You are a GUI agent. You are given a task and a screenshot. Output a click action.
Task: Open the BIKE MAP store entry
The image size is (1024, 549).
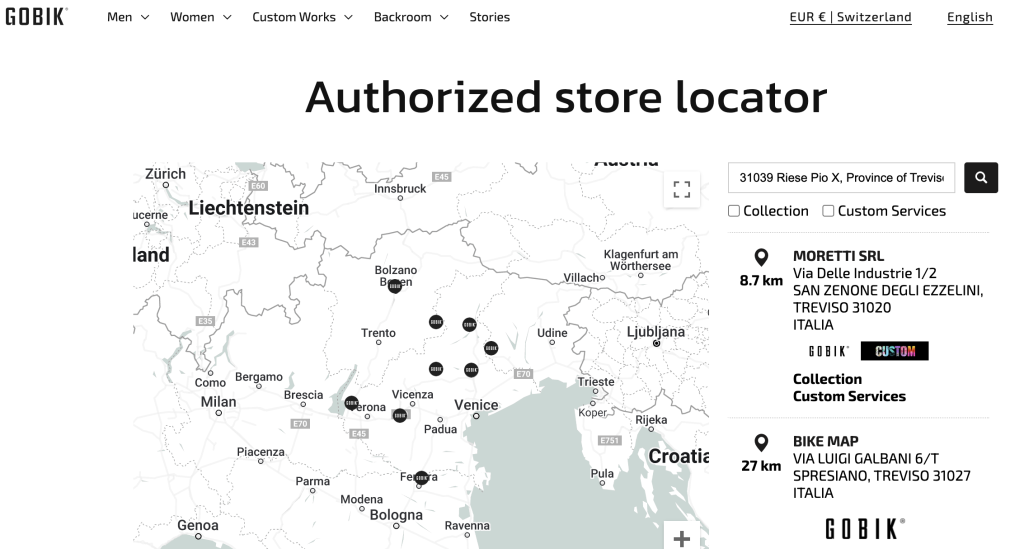click(x=825, y=441)
